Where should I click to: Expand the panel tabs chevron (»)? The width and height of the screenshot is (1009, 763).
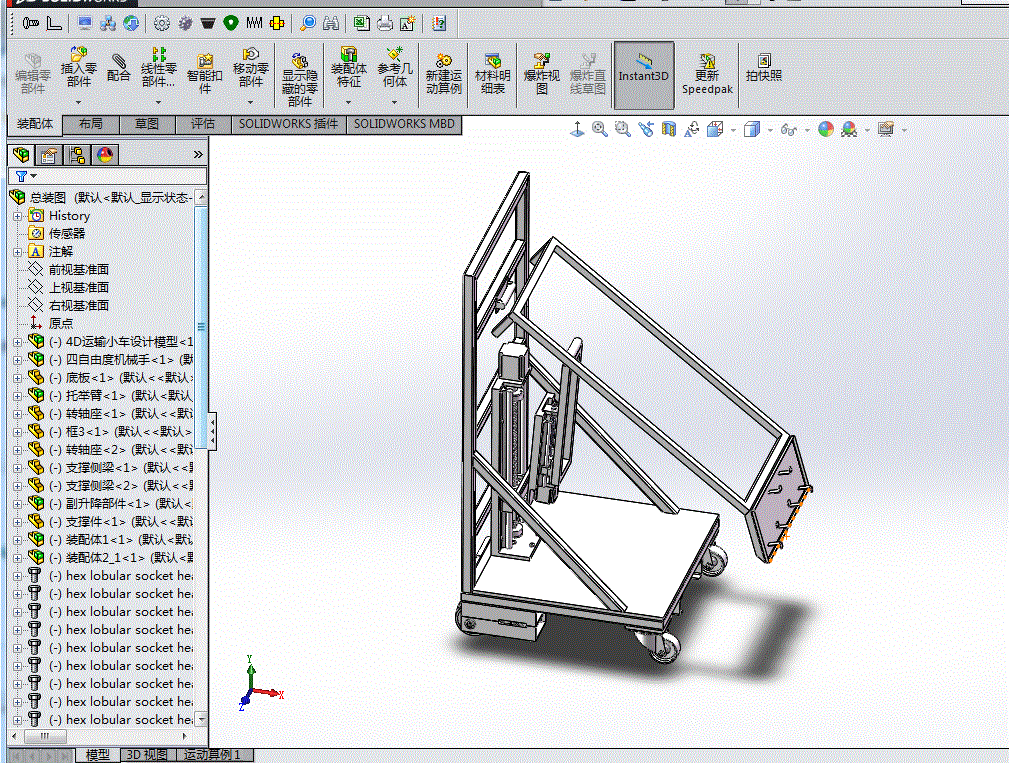point(198,154)
